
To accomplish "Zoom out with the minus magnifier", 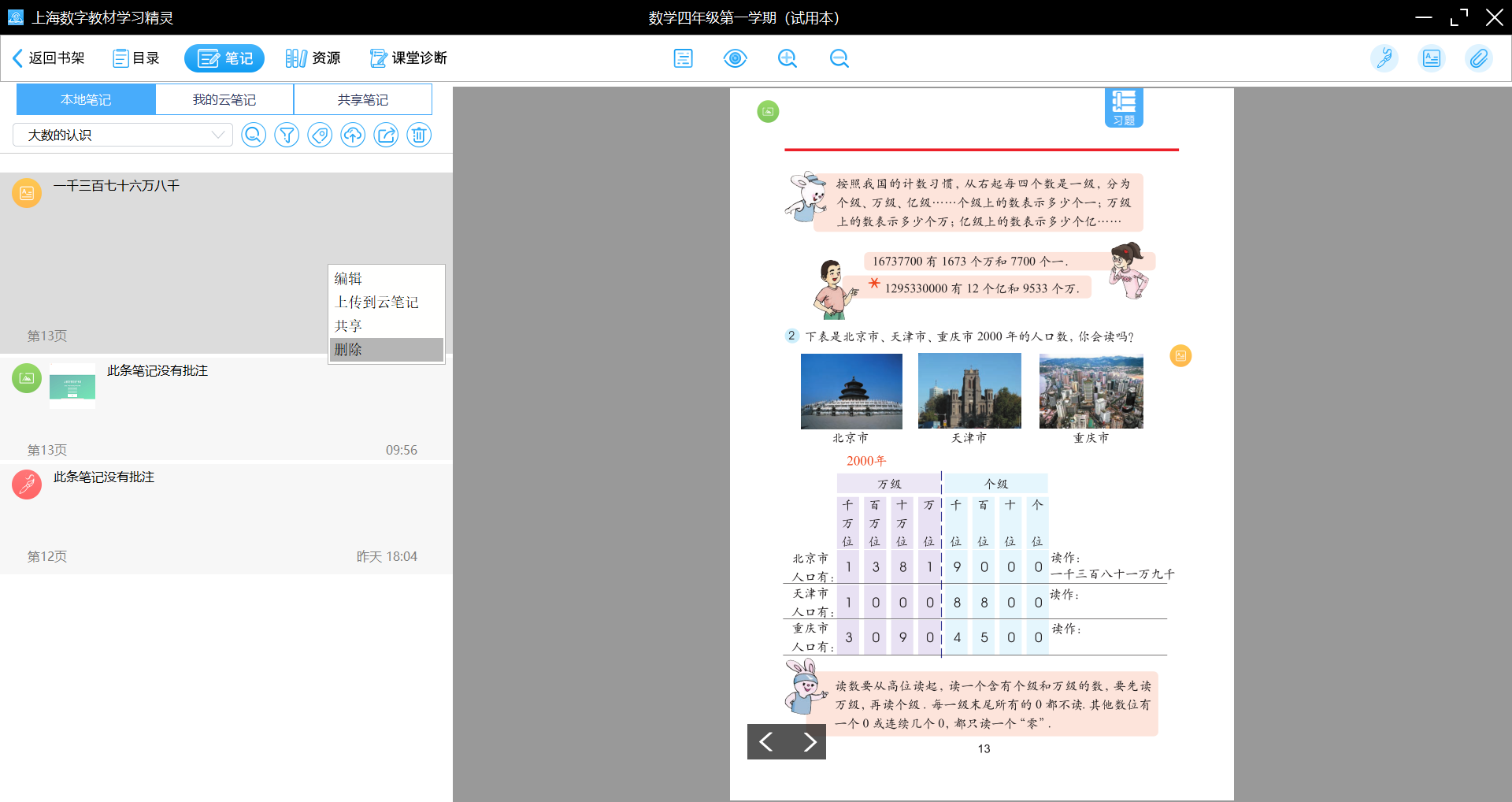I will tap(839, 58).
